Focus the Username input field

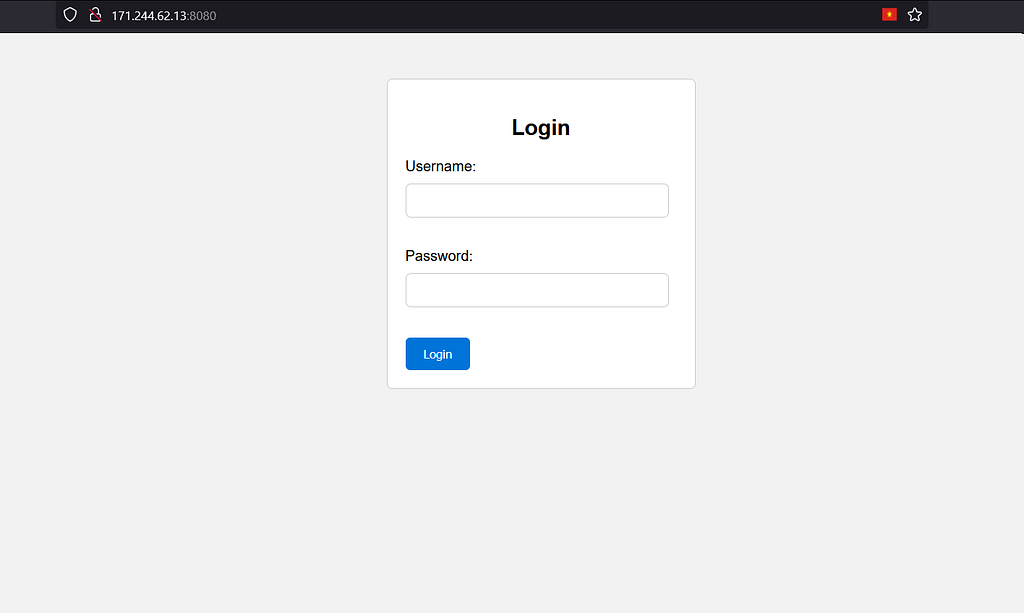pos(537,200)
